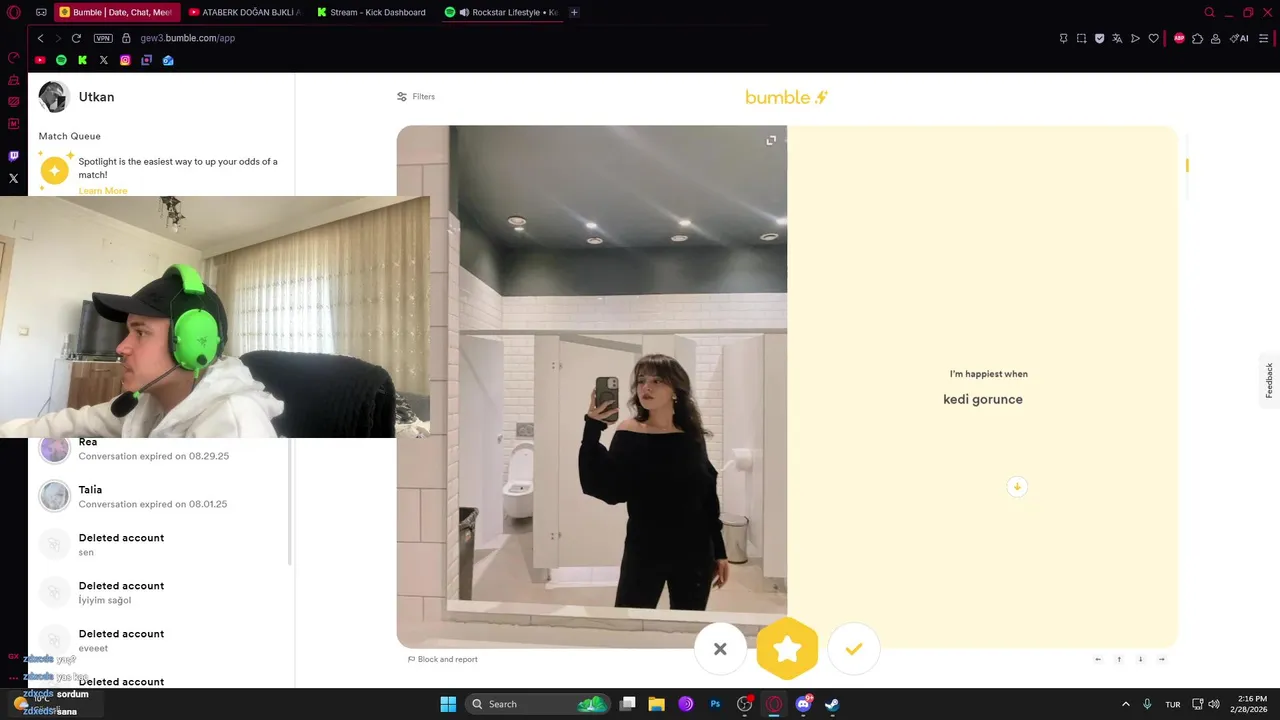This screenshot has width=1280, height=720.
Task: Show next profile section with down arrow
Action: (x=1017, y=487)
